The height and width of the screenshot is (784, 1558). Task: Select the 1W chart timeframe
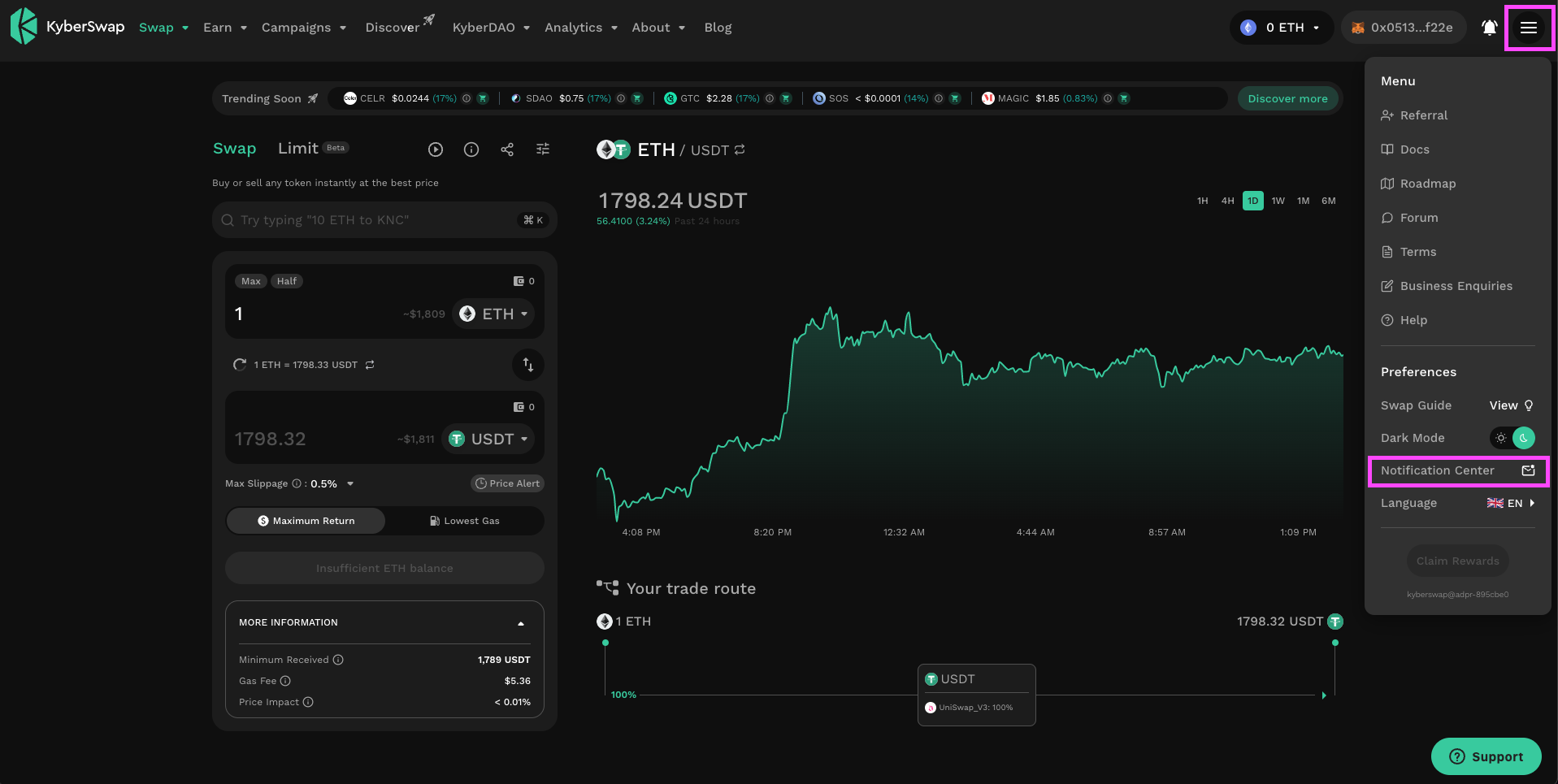1278,201
